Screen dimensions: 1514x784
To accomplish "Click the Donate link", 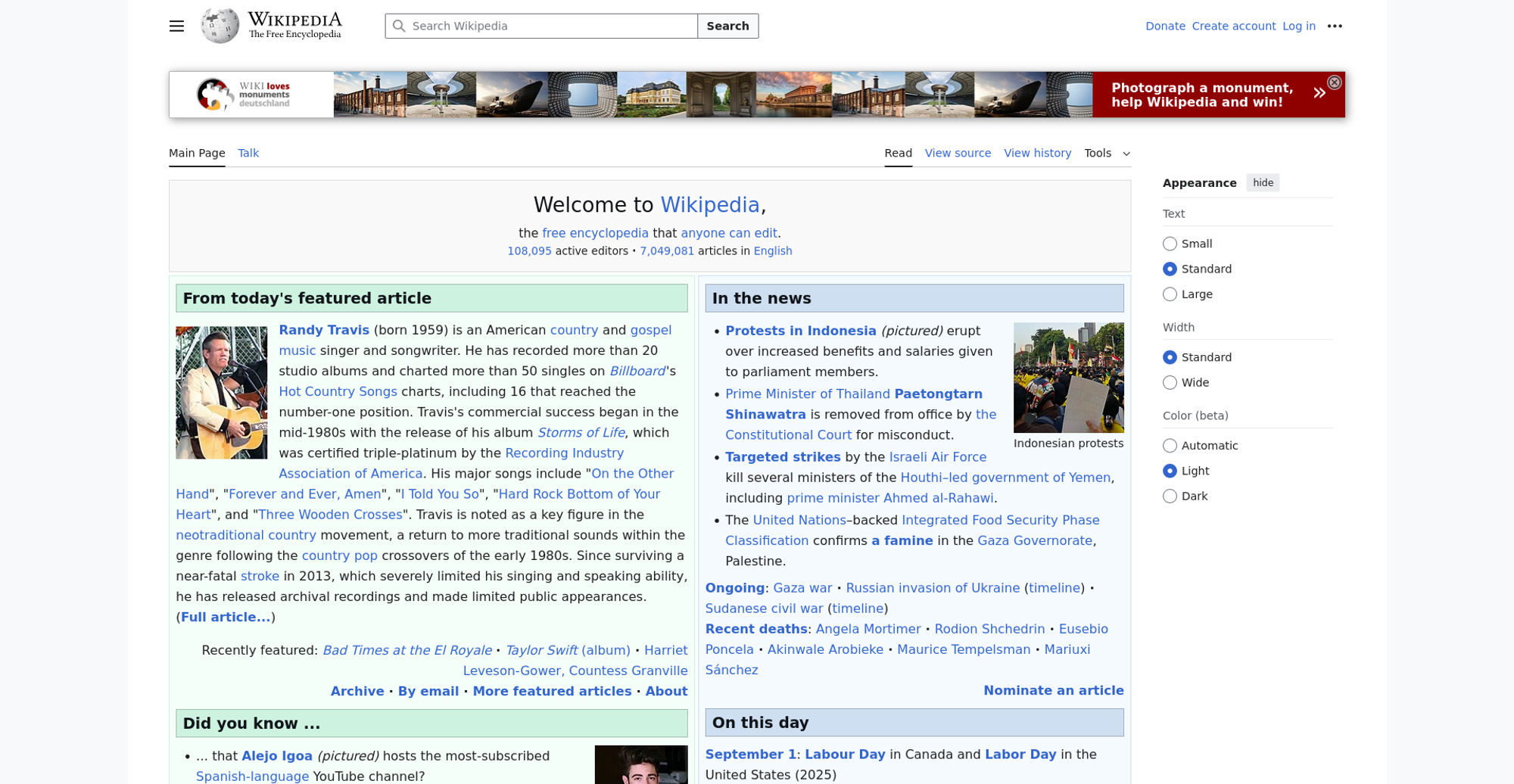I will point(1165,26).
